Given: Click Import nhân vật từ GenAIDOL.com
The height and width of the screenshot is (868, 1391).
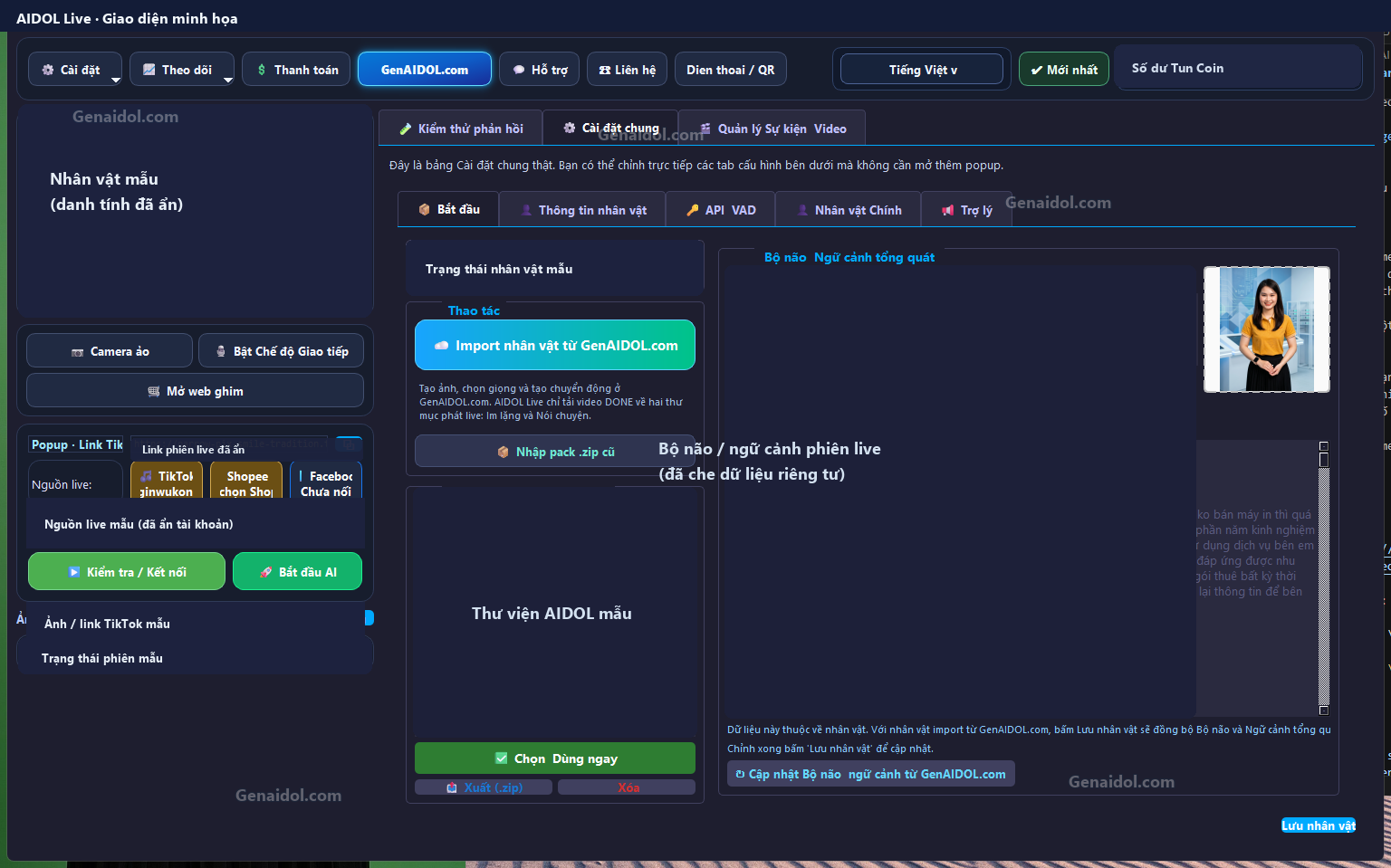Looking at the screenshot, I should coord(555,345).
